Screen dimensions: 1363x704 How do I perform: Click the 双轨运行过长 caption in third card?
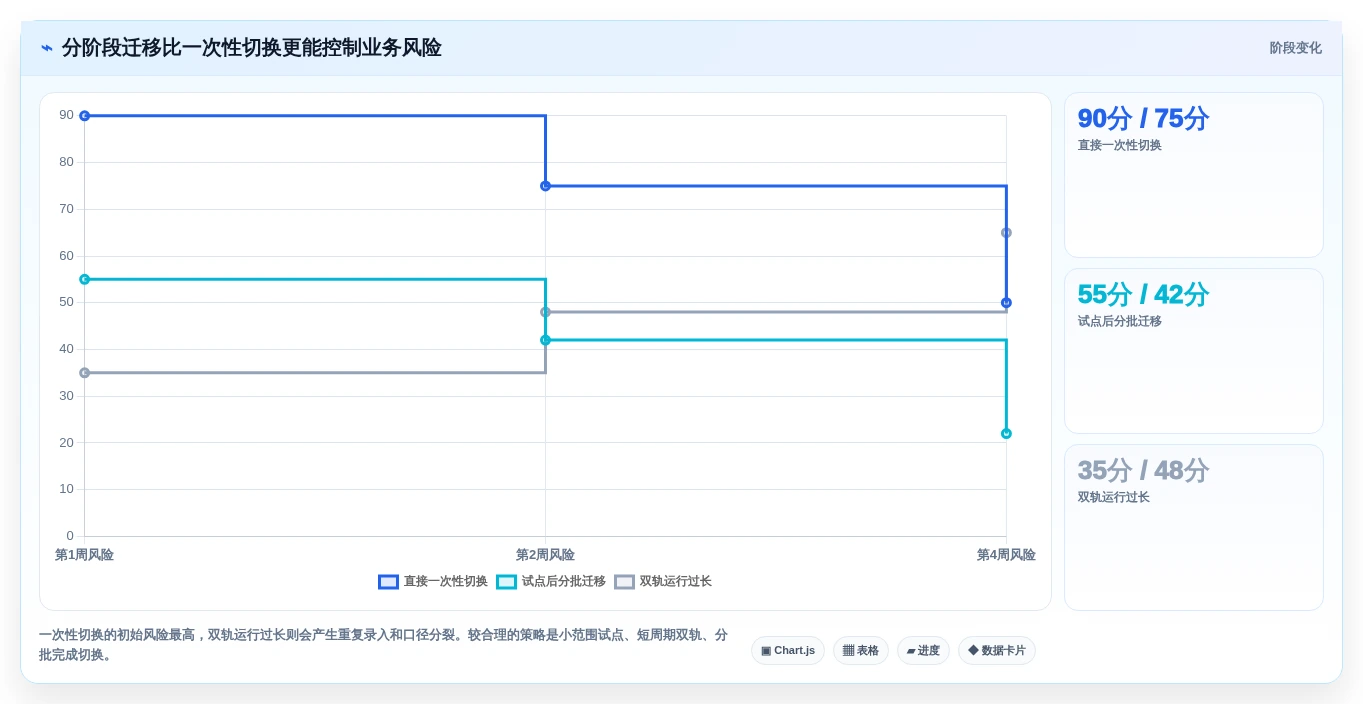1113,497
